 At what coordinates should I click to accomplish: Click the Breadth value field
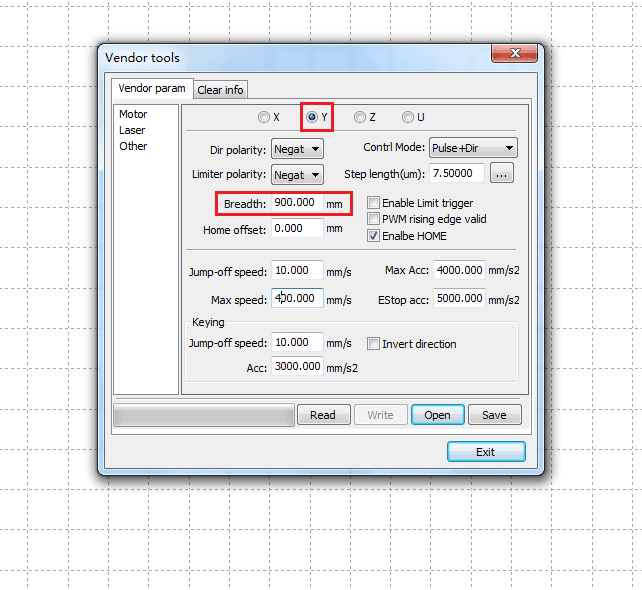(x=297, y=203)
